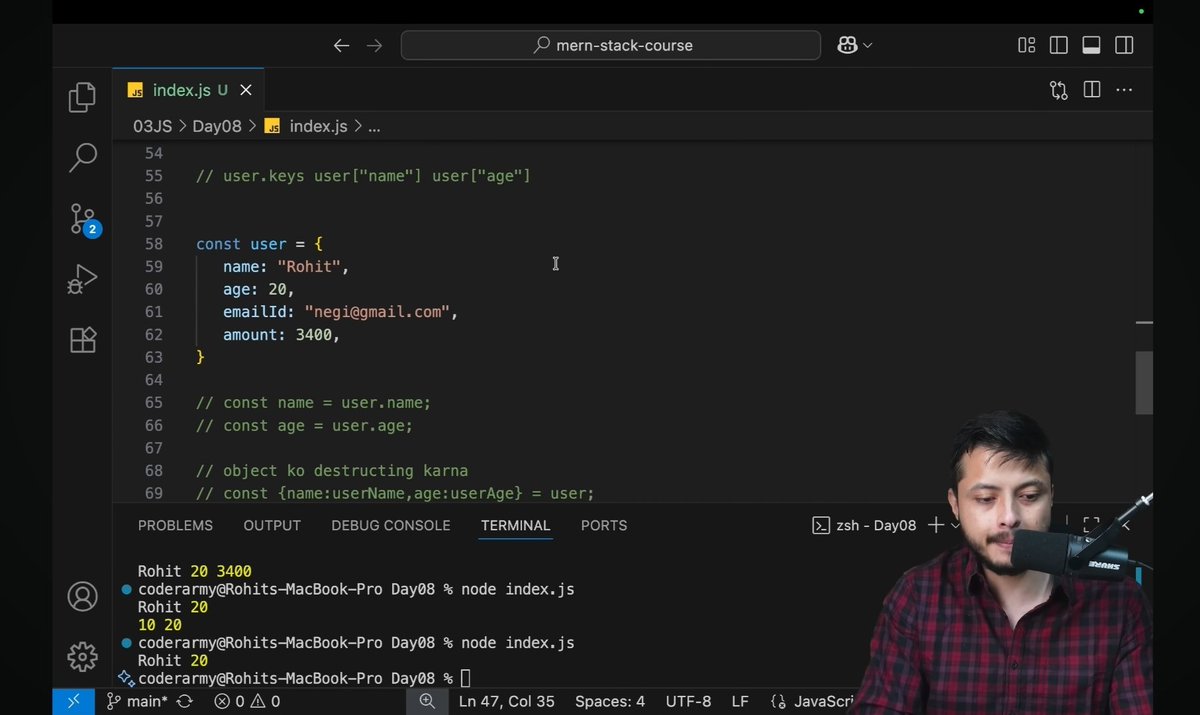This screenshot has height=715, width=1200.
Task: Open remote window indicator in status bar
Action: (x=73, y=702)
